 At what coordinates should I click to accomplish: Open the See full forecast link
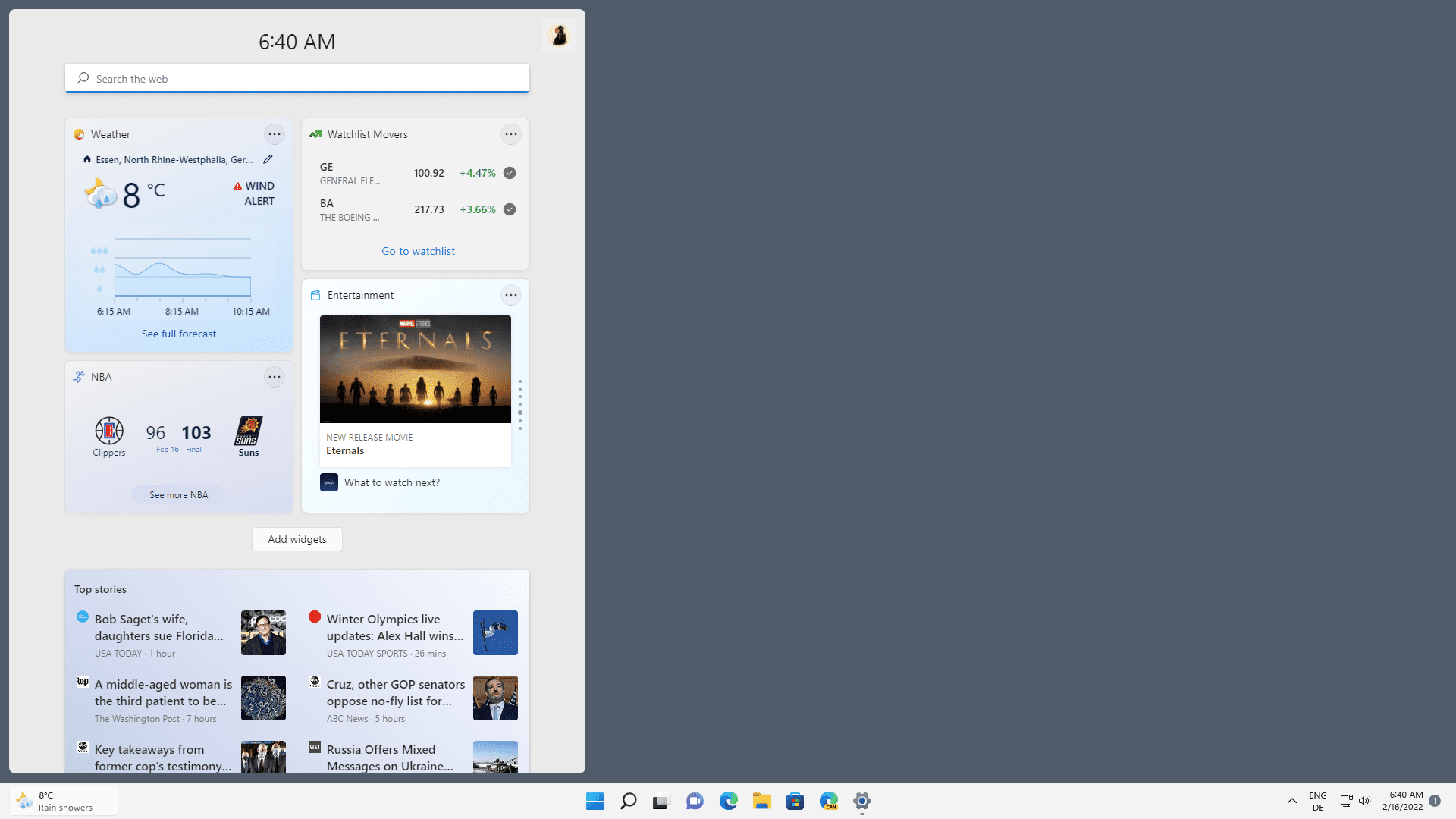click(178, 334)
